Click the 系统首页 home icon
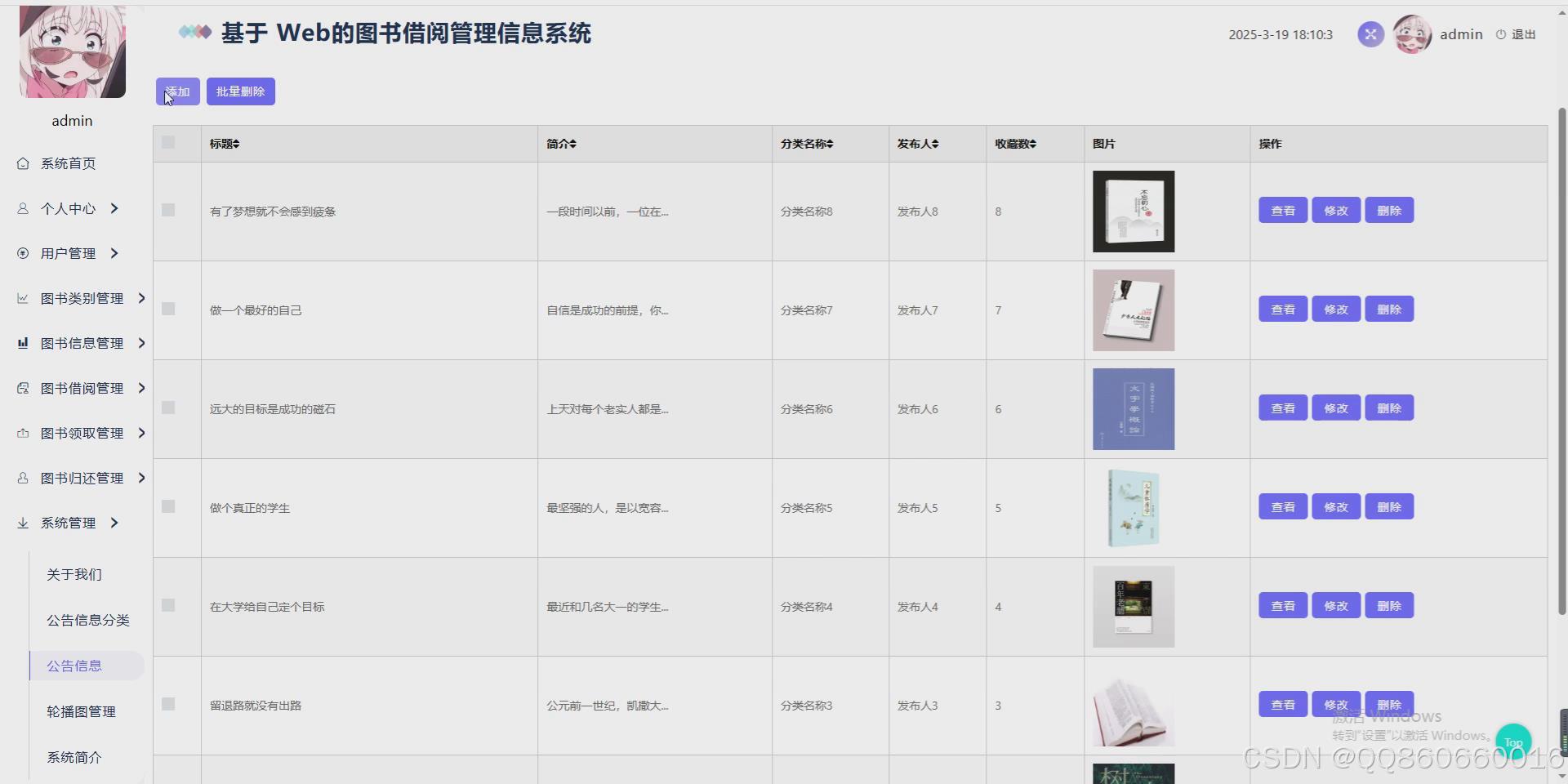 (23, 163)
